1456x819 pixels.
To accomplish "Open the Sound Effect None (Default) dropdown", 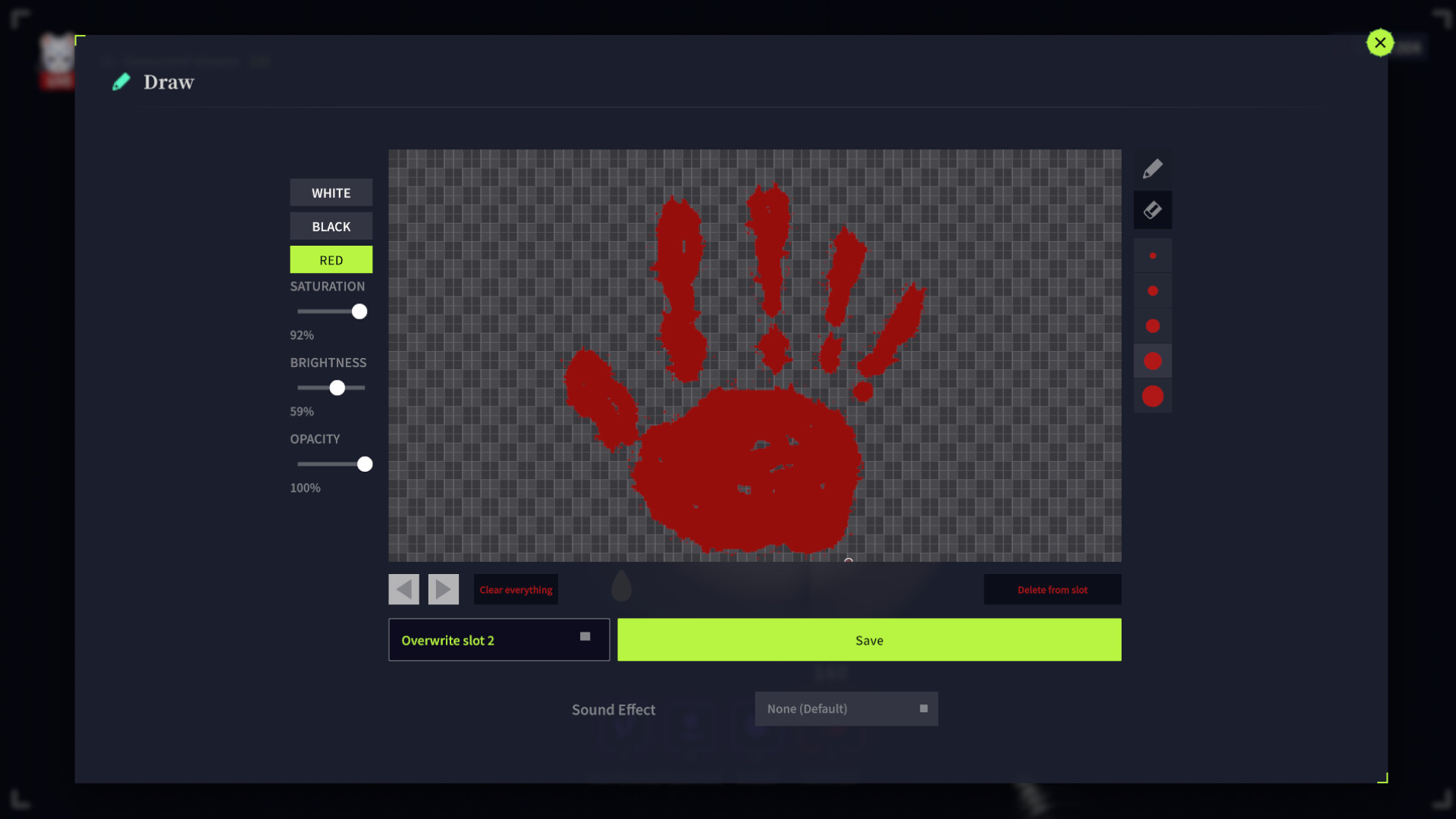I will pyautogui.click(x=846, y=708).
